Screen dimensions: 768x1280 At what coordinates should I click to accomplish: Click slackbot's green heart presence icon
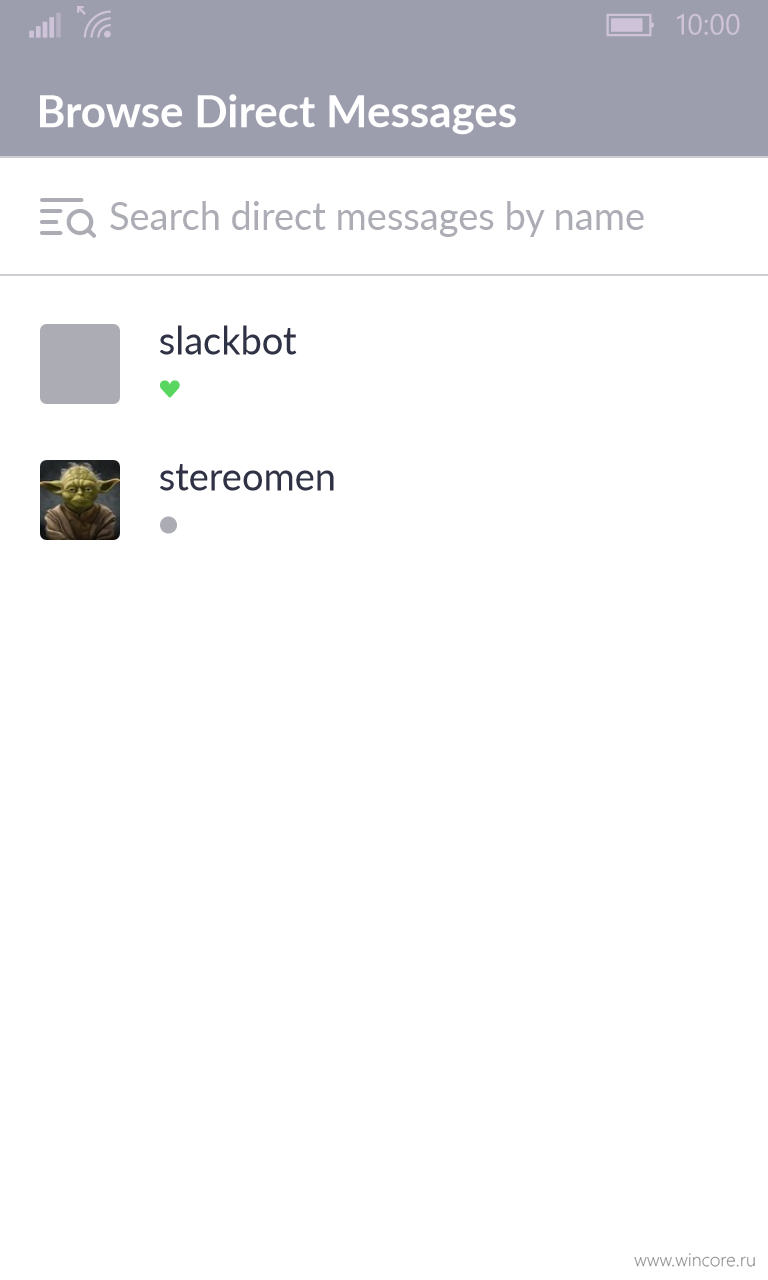(169, 389)
